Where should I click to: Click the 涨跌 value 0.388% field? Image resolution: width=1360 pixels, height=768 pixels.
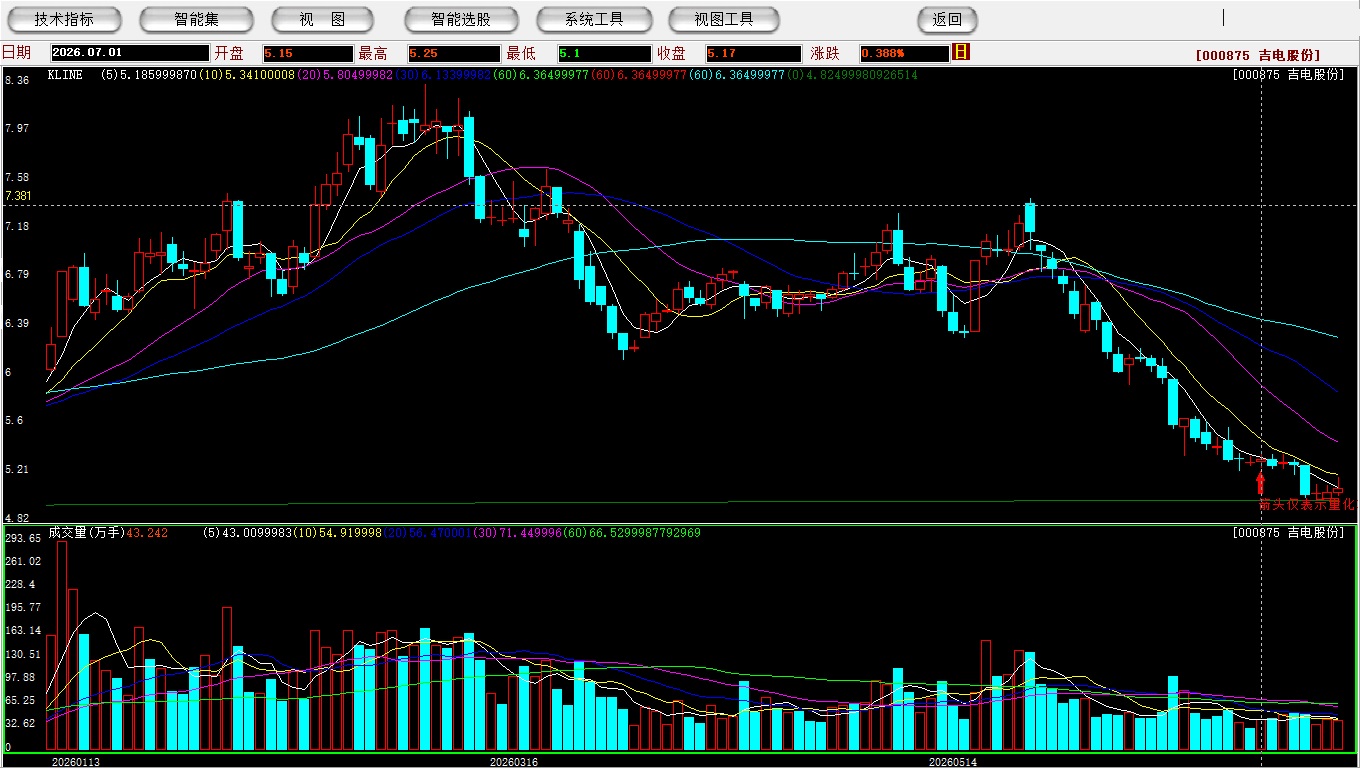click(x=903, y=53)
